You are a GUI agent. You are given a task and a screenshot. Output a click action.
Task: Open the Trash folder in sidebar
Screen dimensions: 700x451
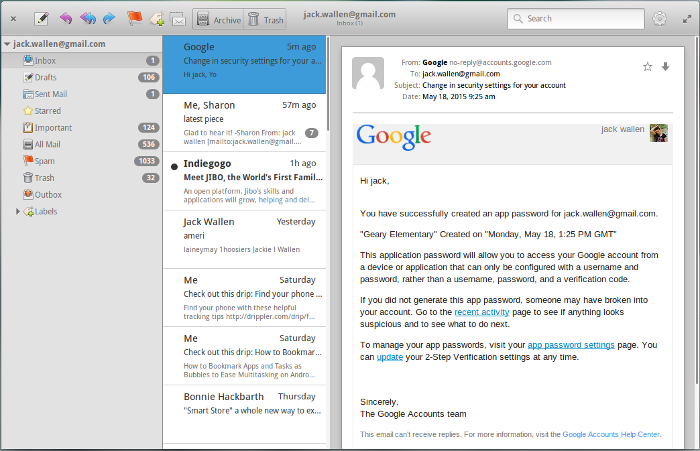81,178
